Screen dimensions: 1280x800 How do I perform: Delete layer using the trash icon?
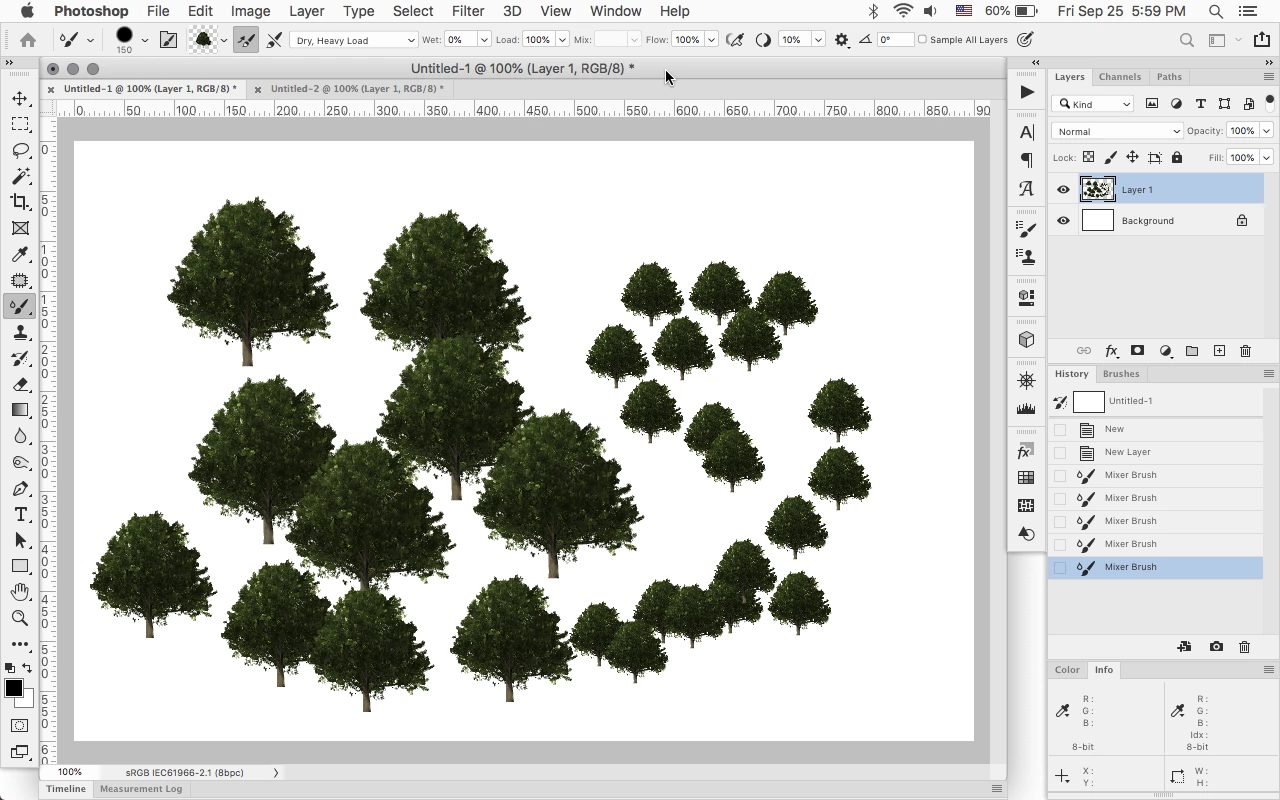(x=1245, y=351)
